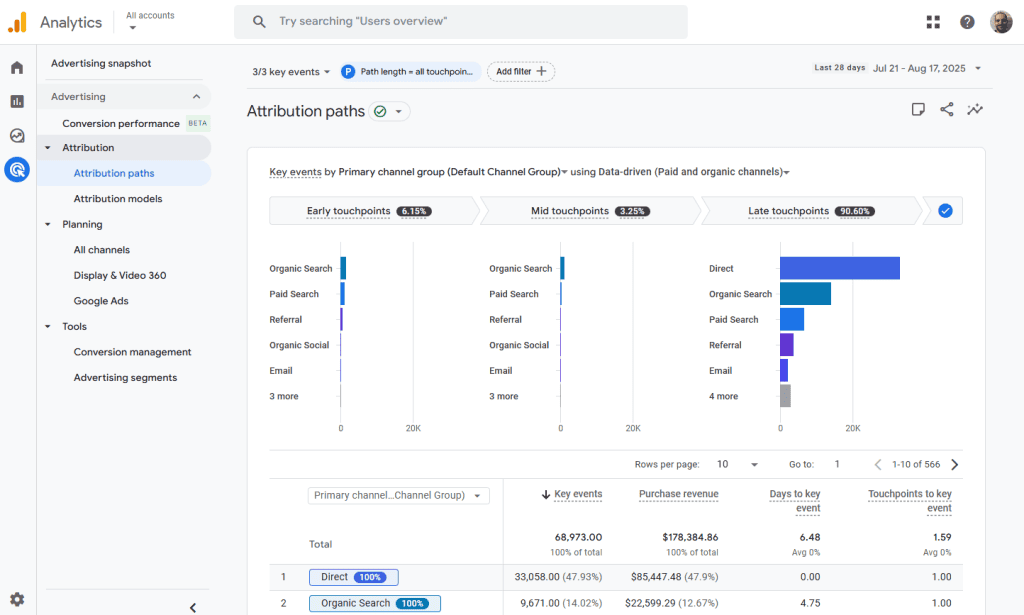Image resolution: width=1024 pixels, height=615 pixels.
Task: Open Conversion management in the sidebar
Action: tap(132, 352)
